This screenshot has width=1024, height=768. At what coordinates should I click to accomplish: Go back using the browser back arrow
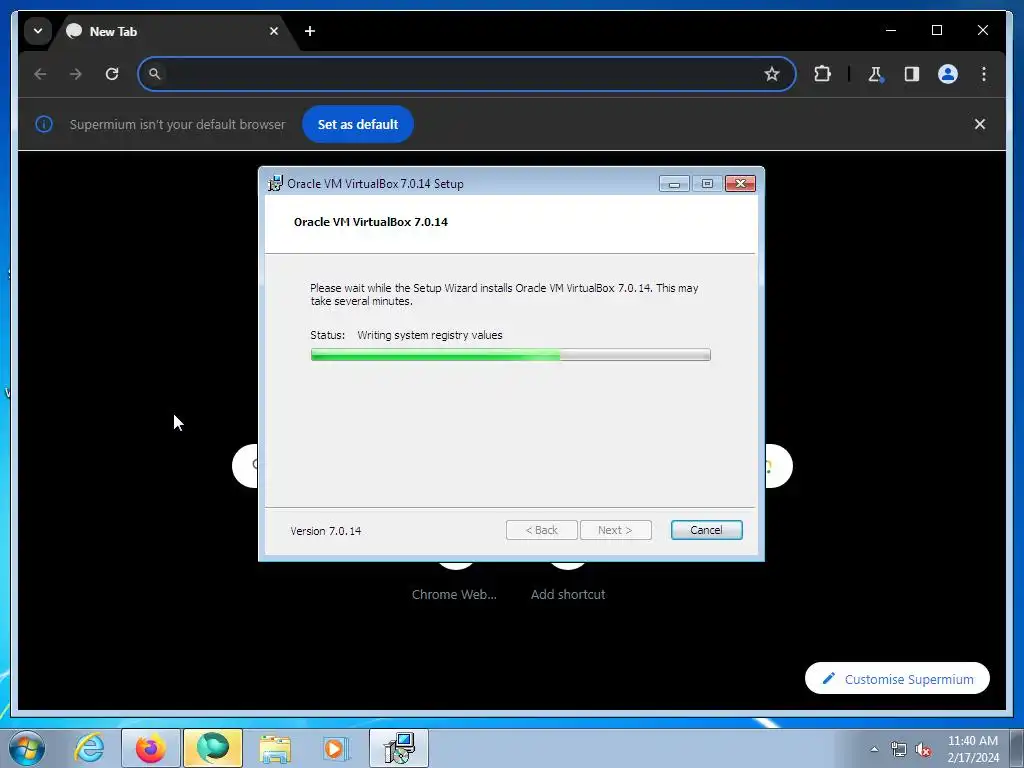point(40,74)
